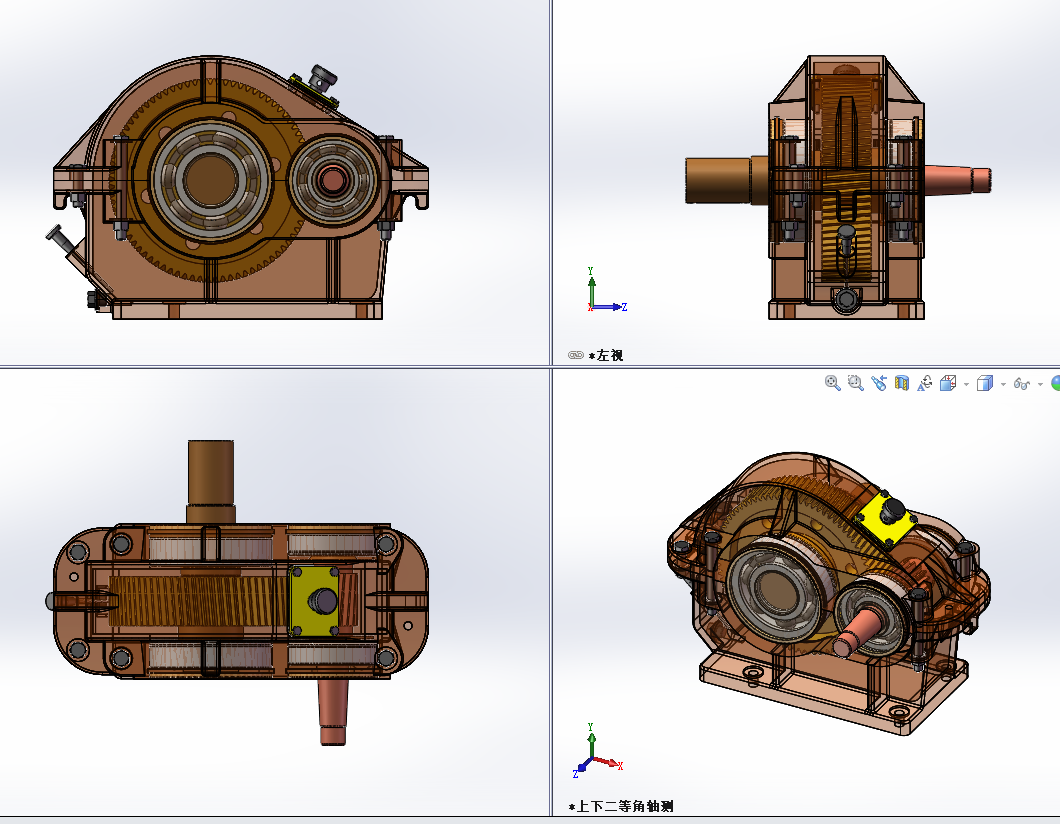Click the Display Style cube icon
The width and height of the screenshot is (1060, 824).
[x=985, y=383]
